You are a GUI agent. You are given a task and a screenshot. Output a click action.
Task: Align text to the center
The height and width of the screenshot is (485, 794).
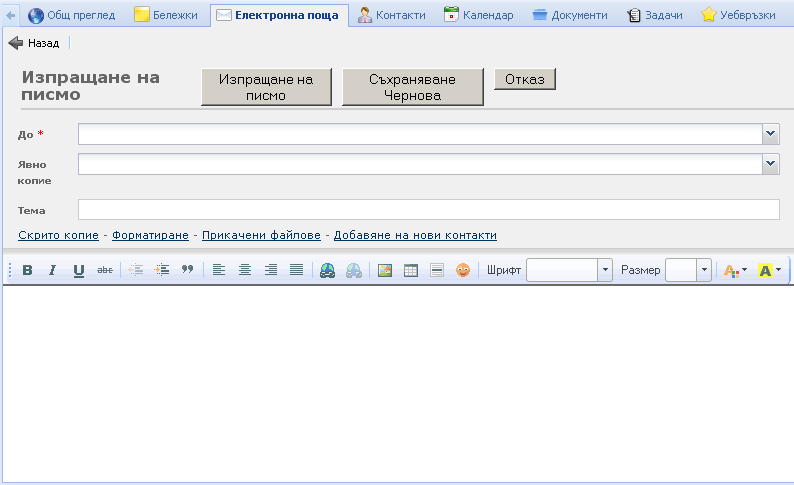[245, 270]
